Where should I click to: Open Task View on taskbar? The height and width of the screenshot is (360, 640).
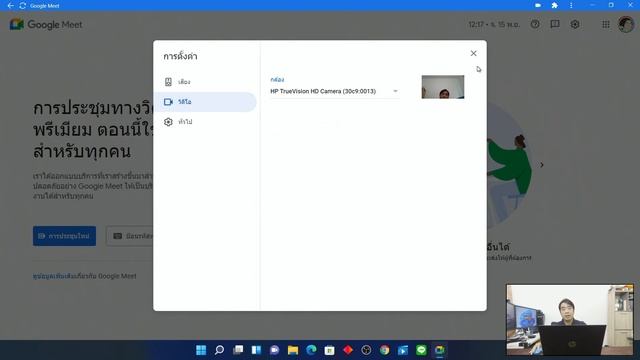point(238,350)
